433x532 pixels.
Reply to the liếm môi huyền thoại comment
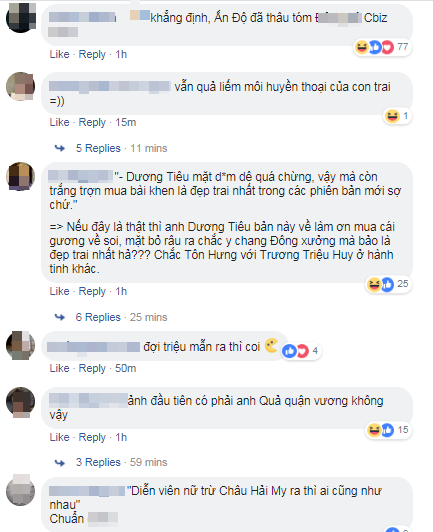pos(92,122)
